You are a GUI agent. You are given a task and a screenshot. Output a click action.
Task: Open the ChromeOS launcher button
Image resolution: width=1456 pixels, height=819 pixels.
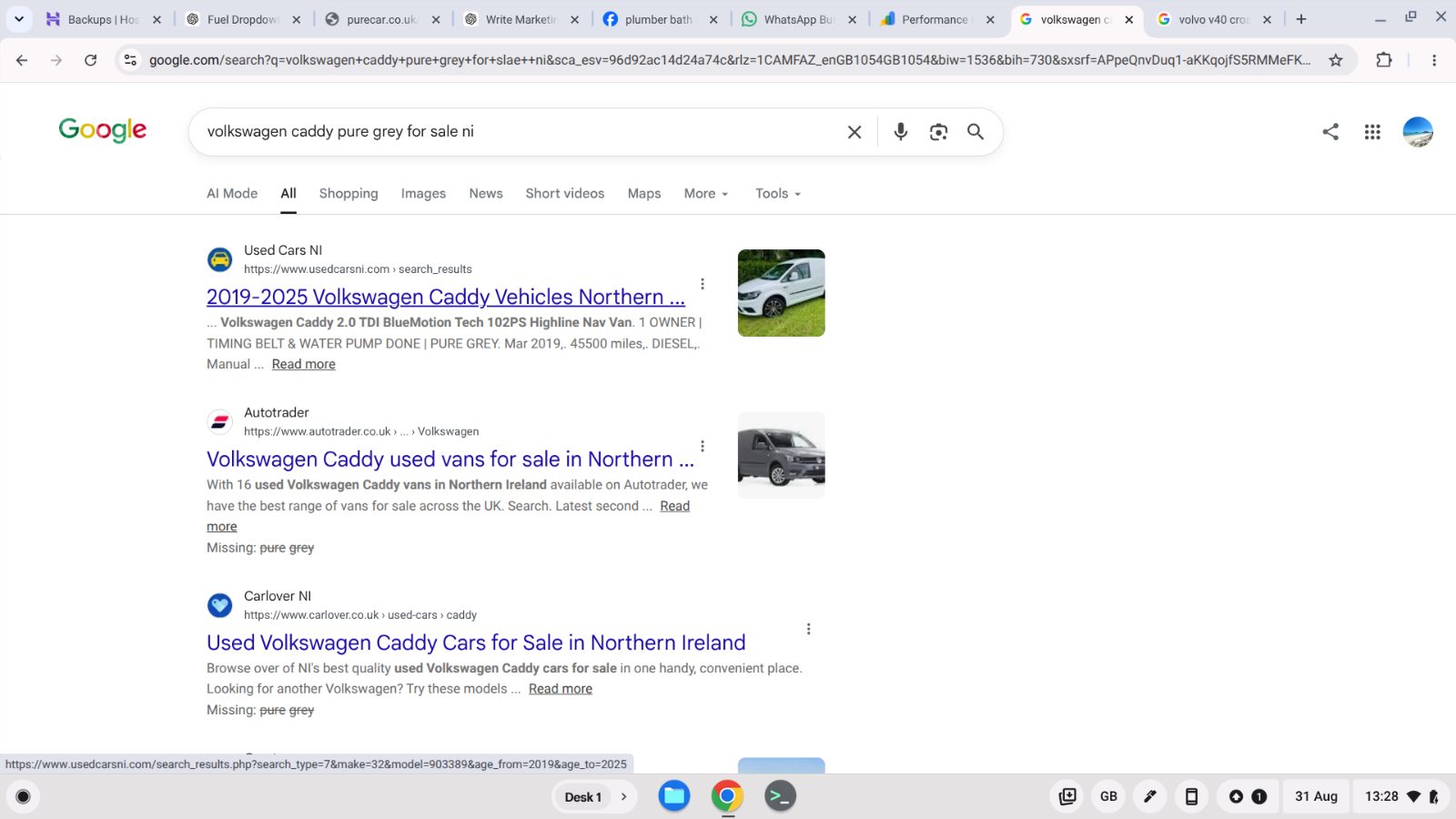[24, 797]
